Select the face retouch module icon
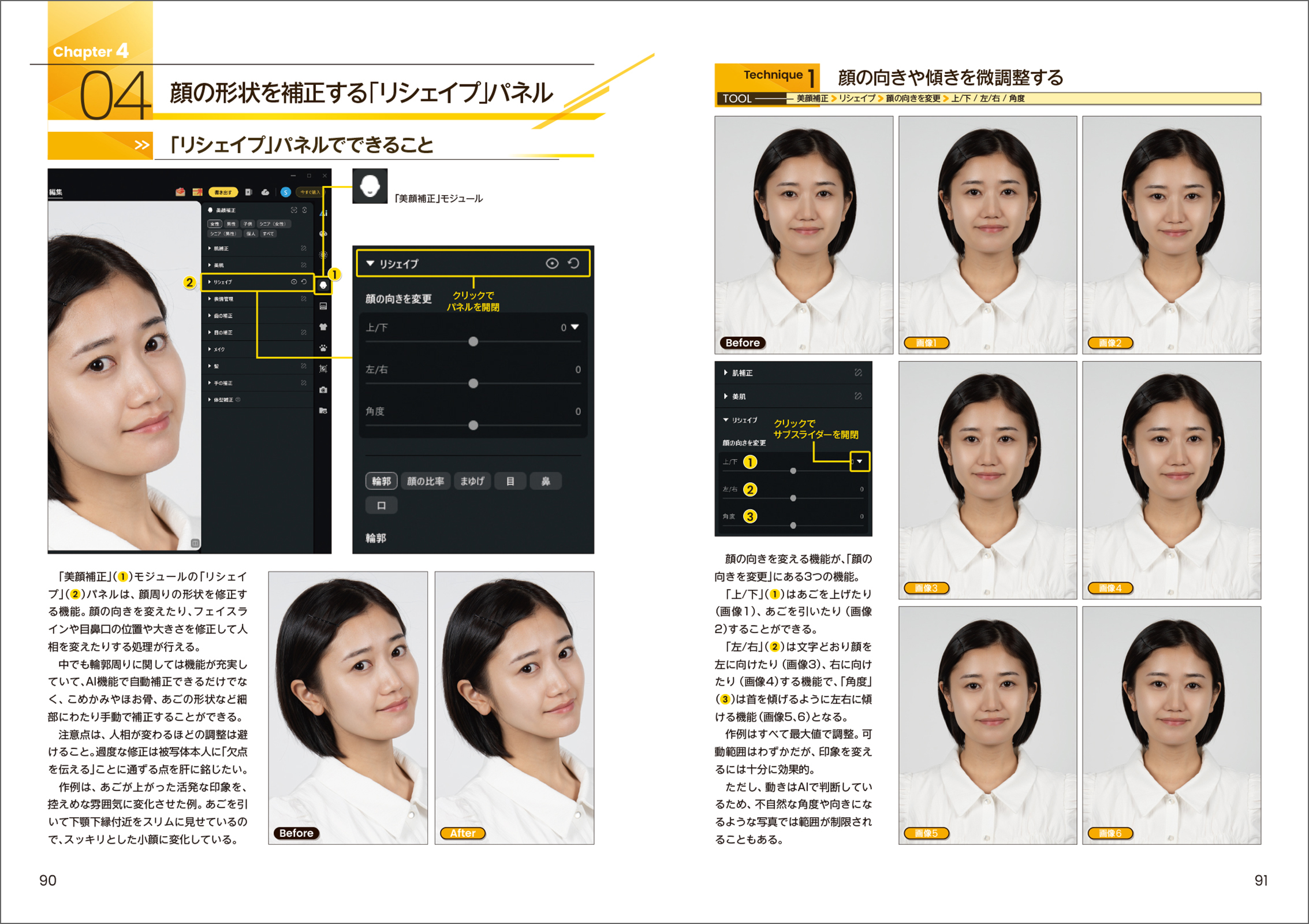This screenshot has height=924, width=1309. [x=323, y=285]
